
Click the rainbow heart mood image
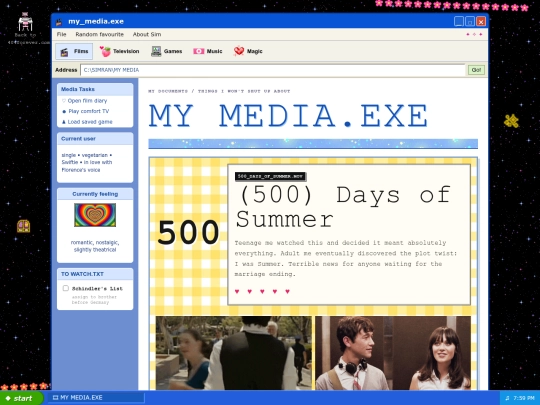pos(95,215)
